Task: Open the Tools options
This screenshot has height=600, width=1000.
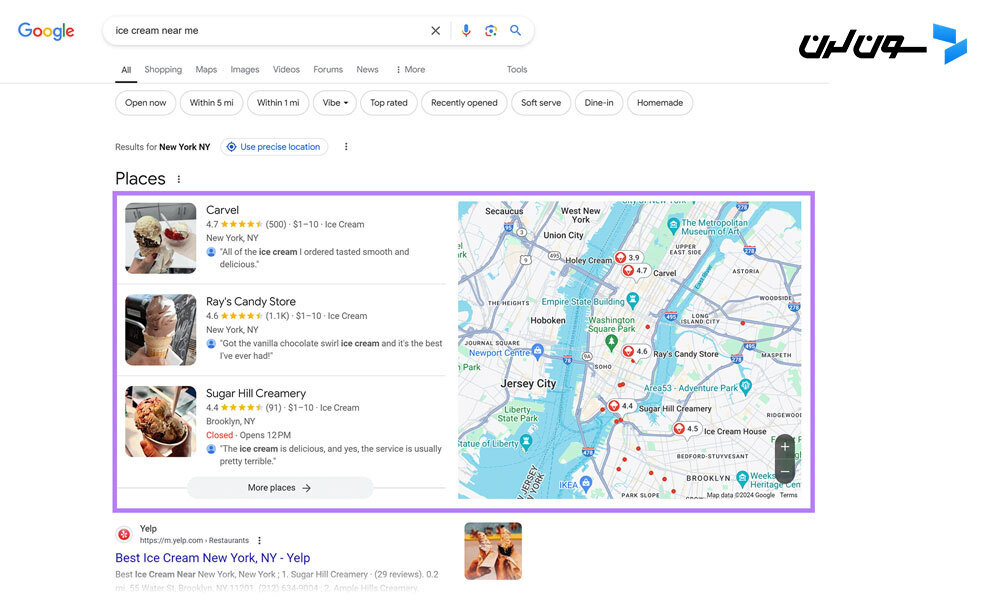Action: [517, 70]
